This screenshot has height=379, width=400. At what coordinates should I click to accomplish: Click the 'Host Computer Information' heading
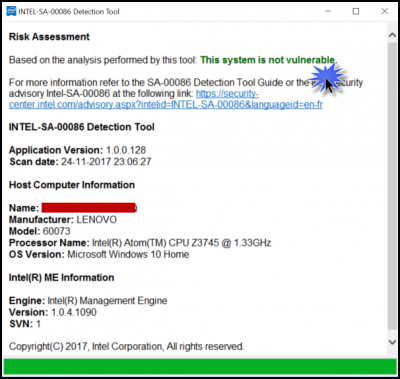pos(72,185)
